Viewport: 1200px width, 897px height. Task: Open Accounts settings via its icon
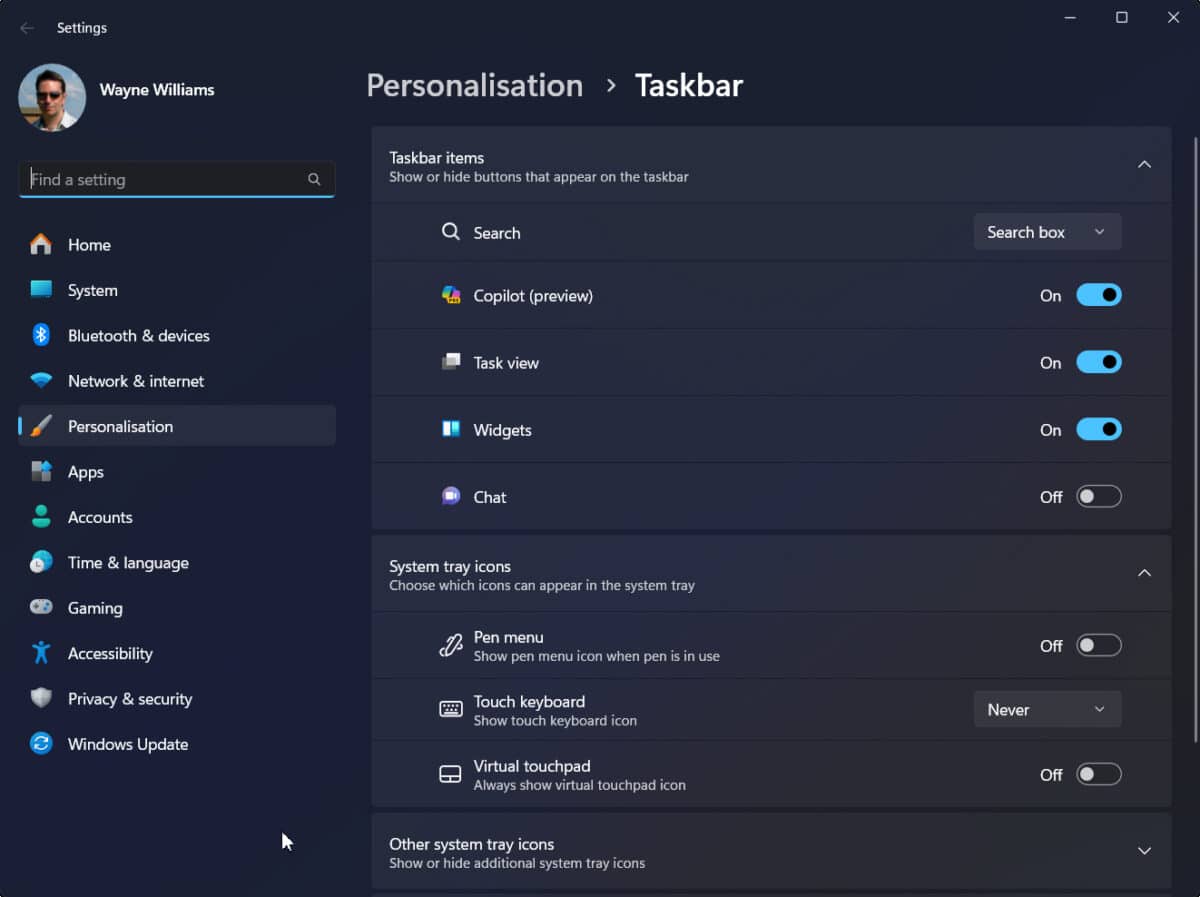(x=40, y=517)
